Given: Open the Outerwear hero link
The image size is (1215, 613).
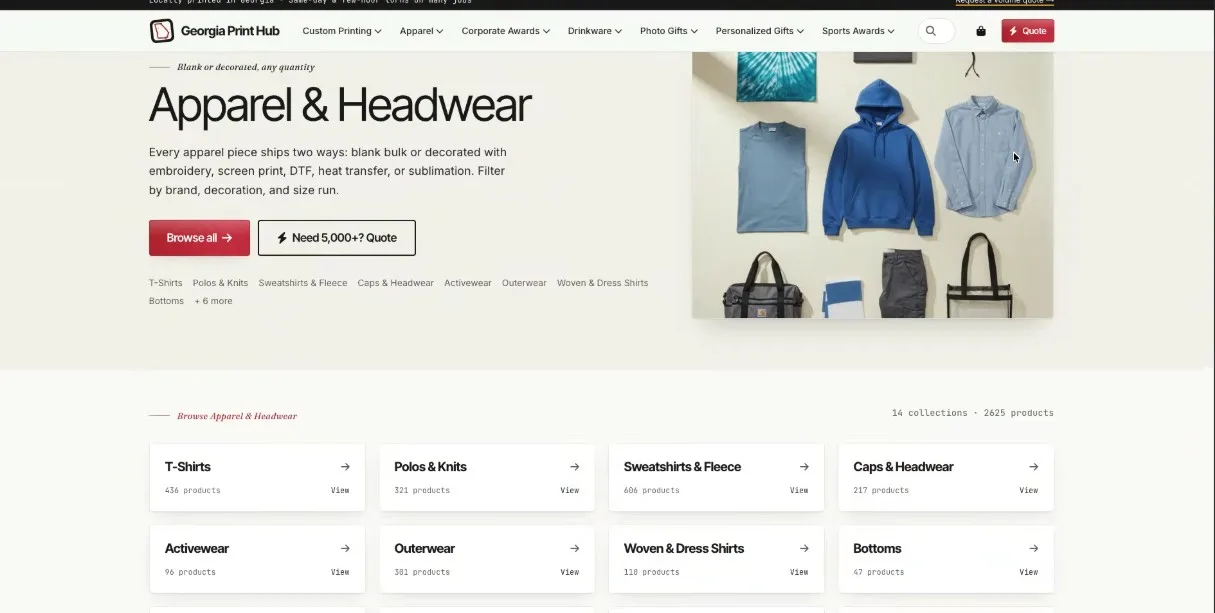Looking at the screenshot, I should tap(524, 283).
